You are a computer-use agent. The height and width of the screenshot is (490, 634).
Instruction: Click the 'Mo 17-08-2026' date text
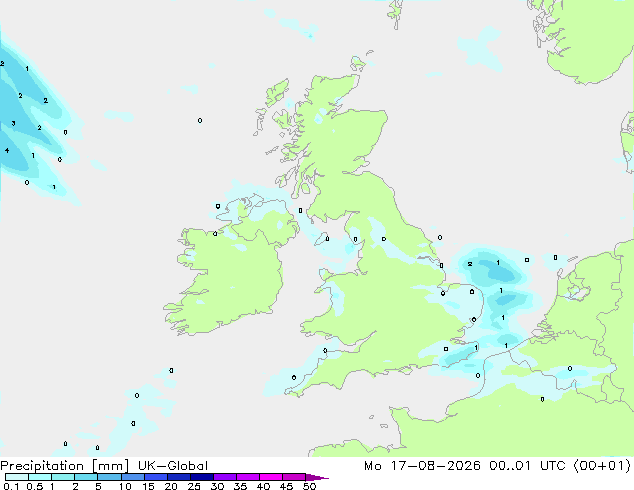point(422,466)
